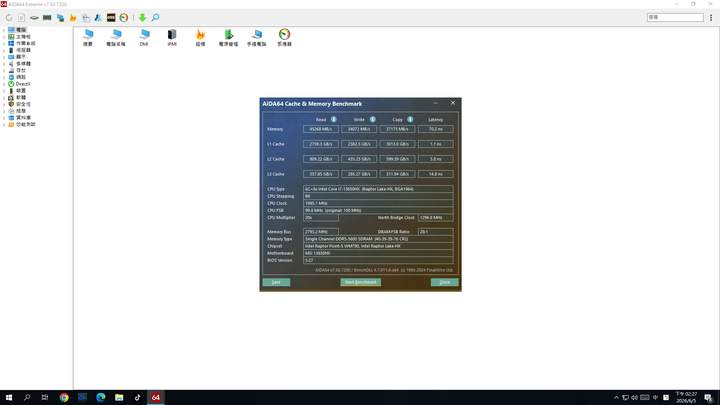Click the gauge sensor icon in the toolbar
The height and width of the screenshot is (405, 720).
(x=124, y=17)
